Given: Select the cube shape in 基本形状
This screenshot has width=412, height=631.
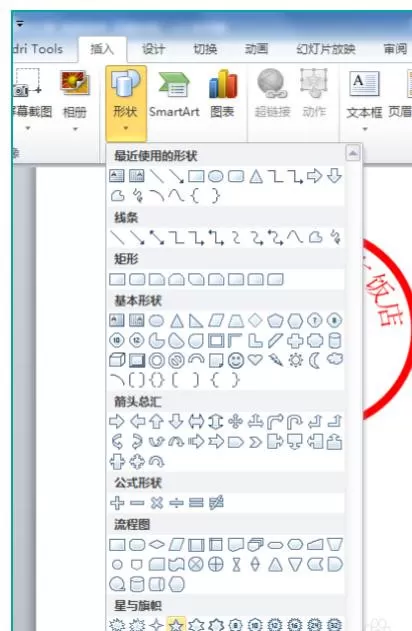Looking at the screenshot, I should pyautogui.click(x=117, y=360).
